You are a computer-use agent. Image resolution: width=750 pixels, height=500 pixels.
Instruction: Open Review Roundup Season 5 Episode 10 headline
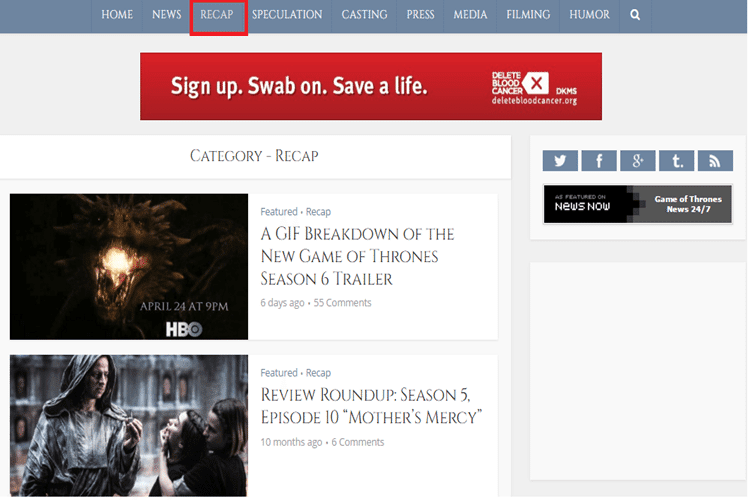[x=371, y=406]
